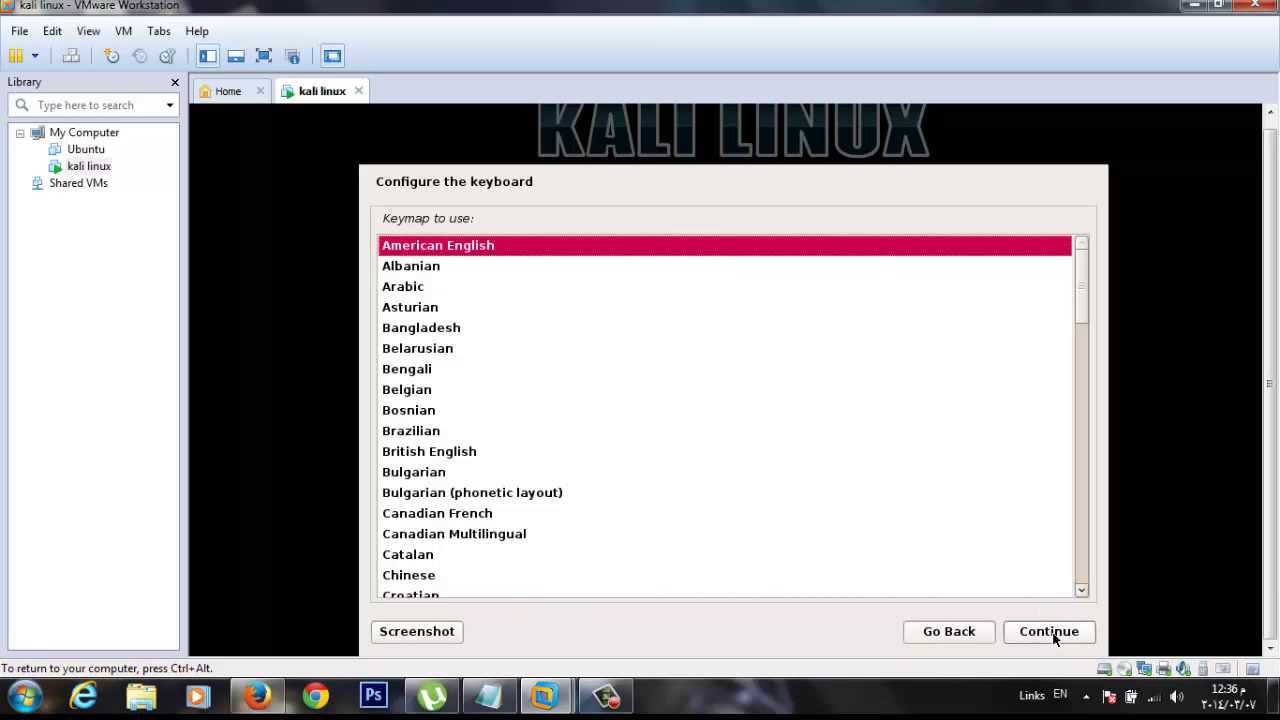1280x720 pixels.
Task: Select Bangladesh keymap
Action: pyautogui.click(x=725, y=328)
